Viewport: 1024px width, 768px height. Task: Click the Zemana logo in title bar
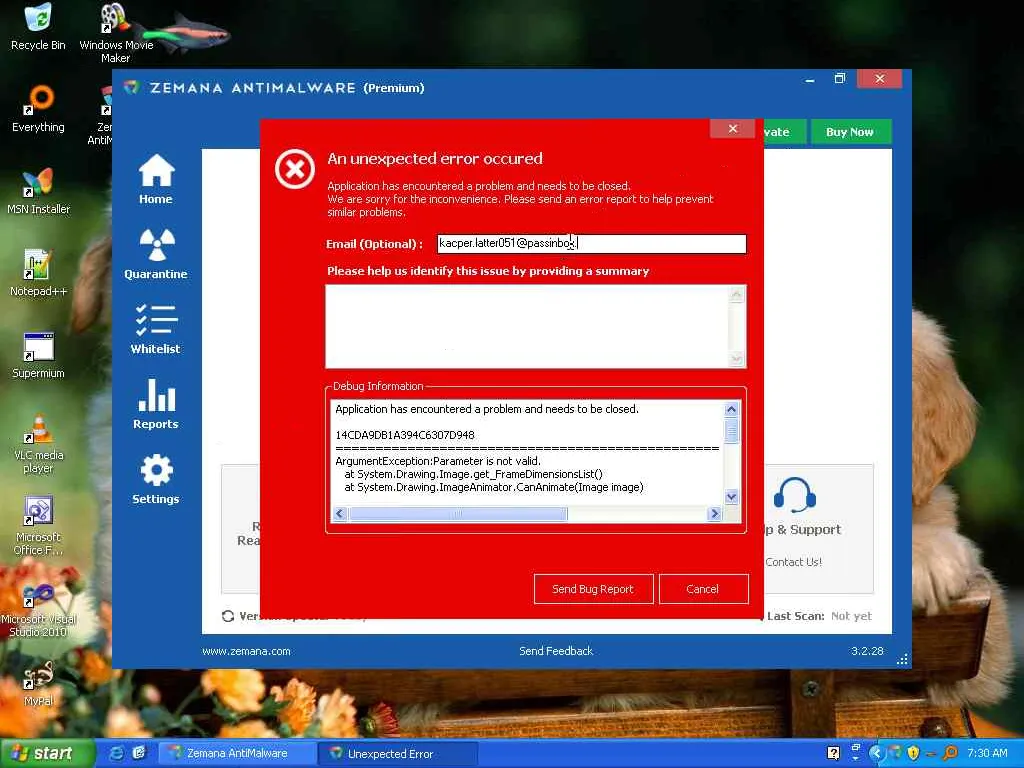point(132,88)
